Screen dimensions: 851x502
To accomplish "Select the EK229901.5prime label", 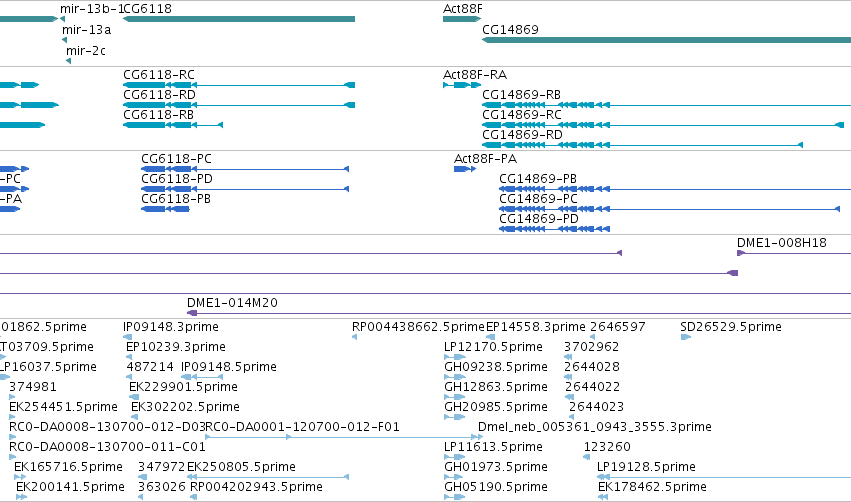I will 183,387.
